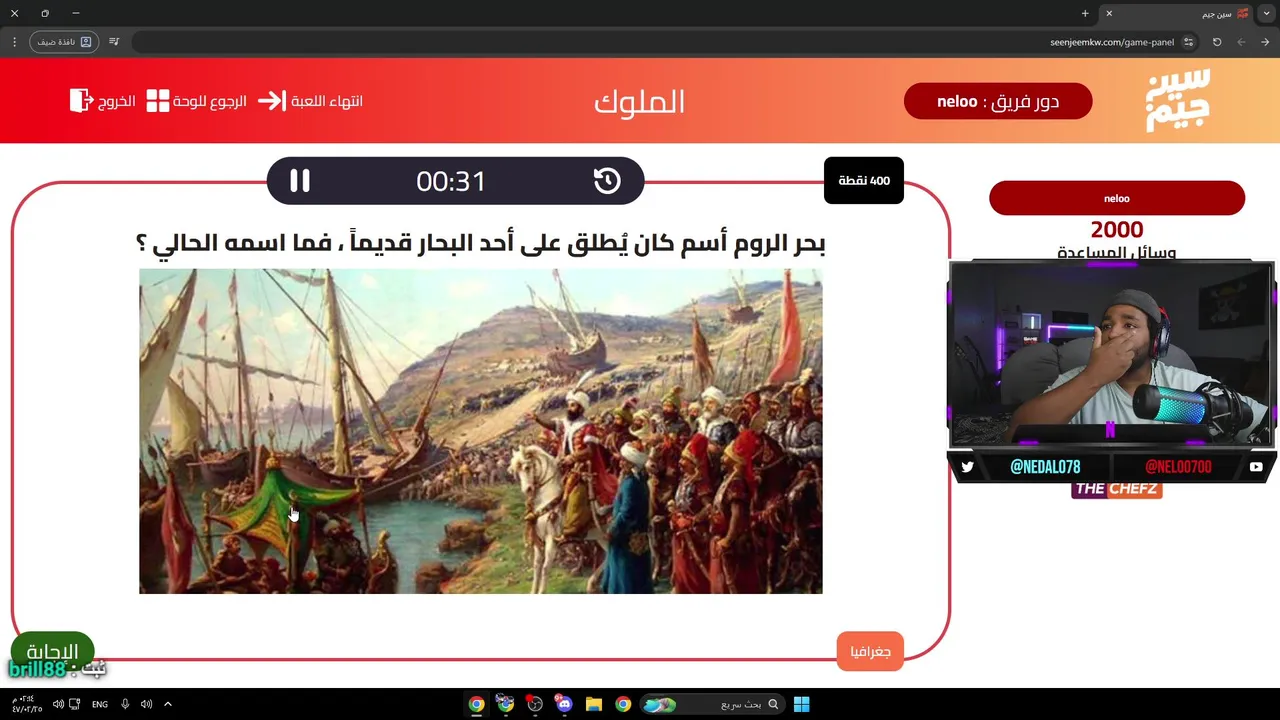Click the 00:31 countdown display

[x=451, y=181]
